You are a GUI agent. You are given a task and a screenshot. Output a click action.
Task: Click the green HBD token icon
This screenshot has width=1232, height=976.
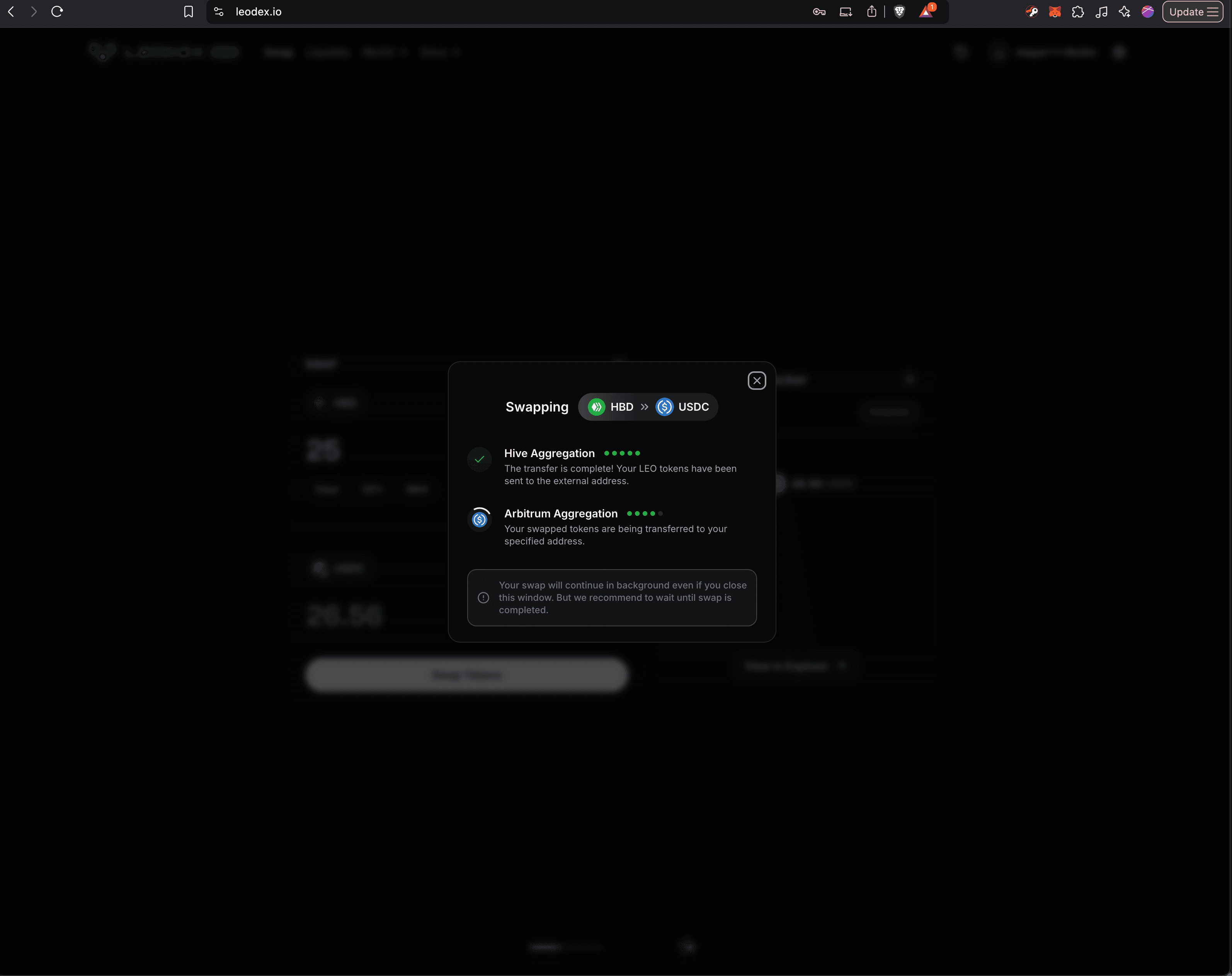pos(596,407)
